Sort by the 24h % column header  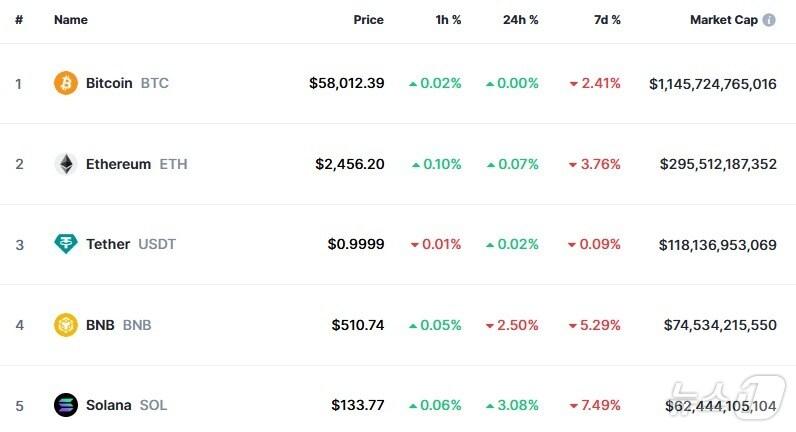point(520,20)
